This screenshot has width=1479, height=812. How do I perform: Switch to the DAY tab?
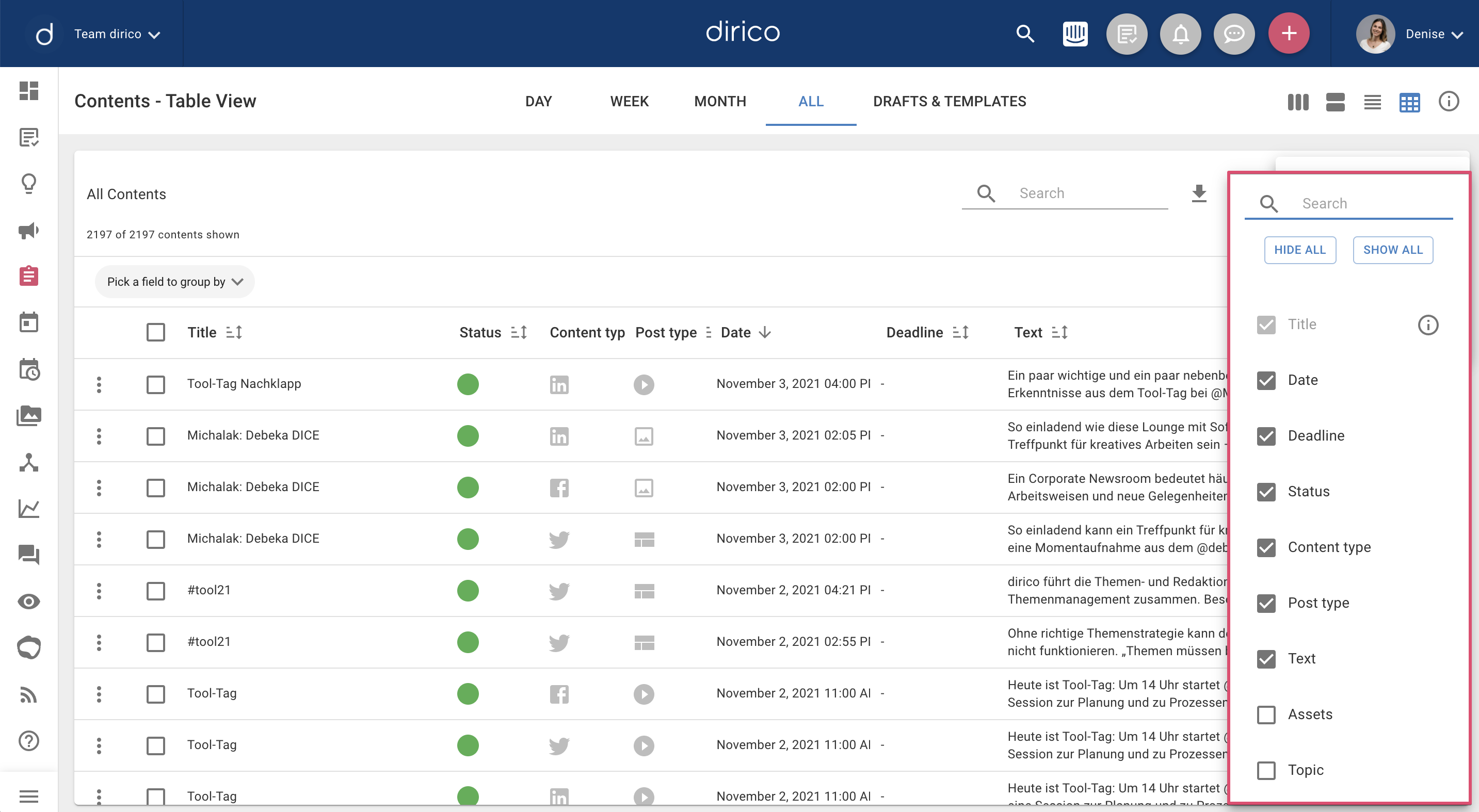538,102
